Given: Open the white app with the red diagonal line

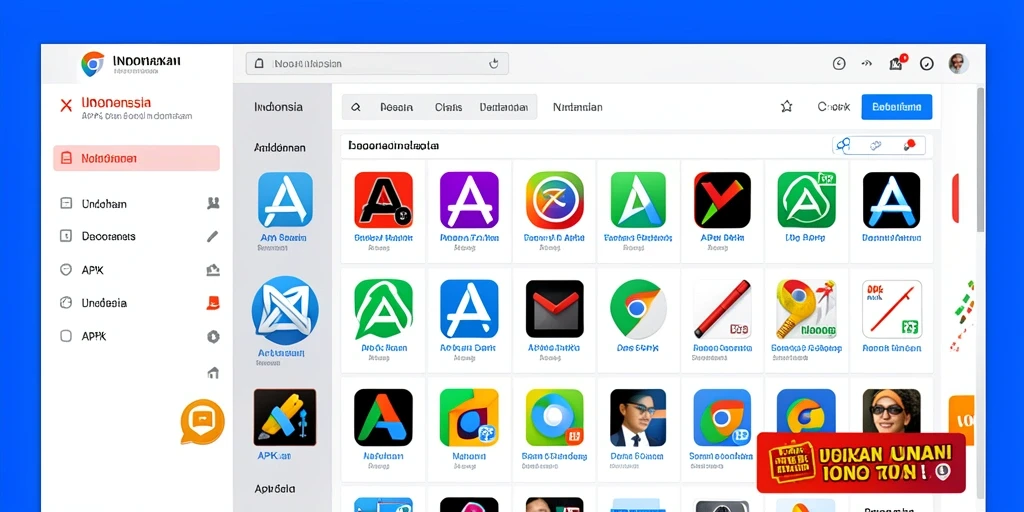Looking at the screenshot, I should tap(892, 309).
